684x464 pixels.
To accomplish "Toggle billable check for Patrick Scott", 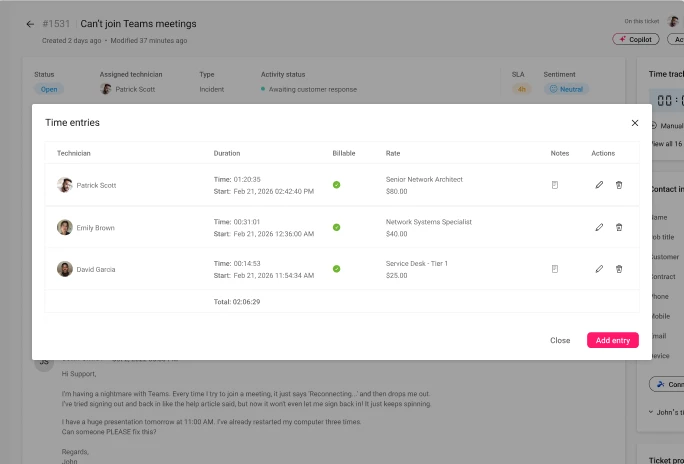I will click(x=336, y=185).
